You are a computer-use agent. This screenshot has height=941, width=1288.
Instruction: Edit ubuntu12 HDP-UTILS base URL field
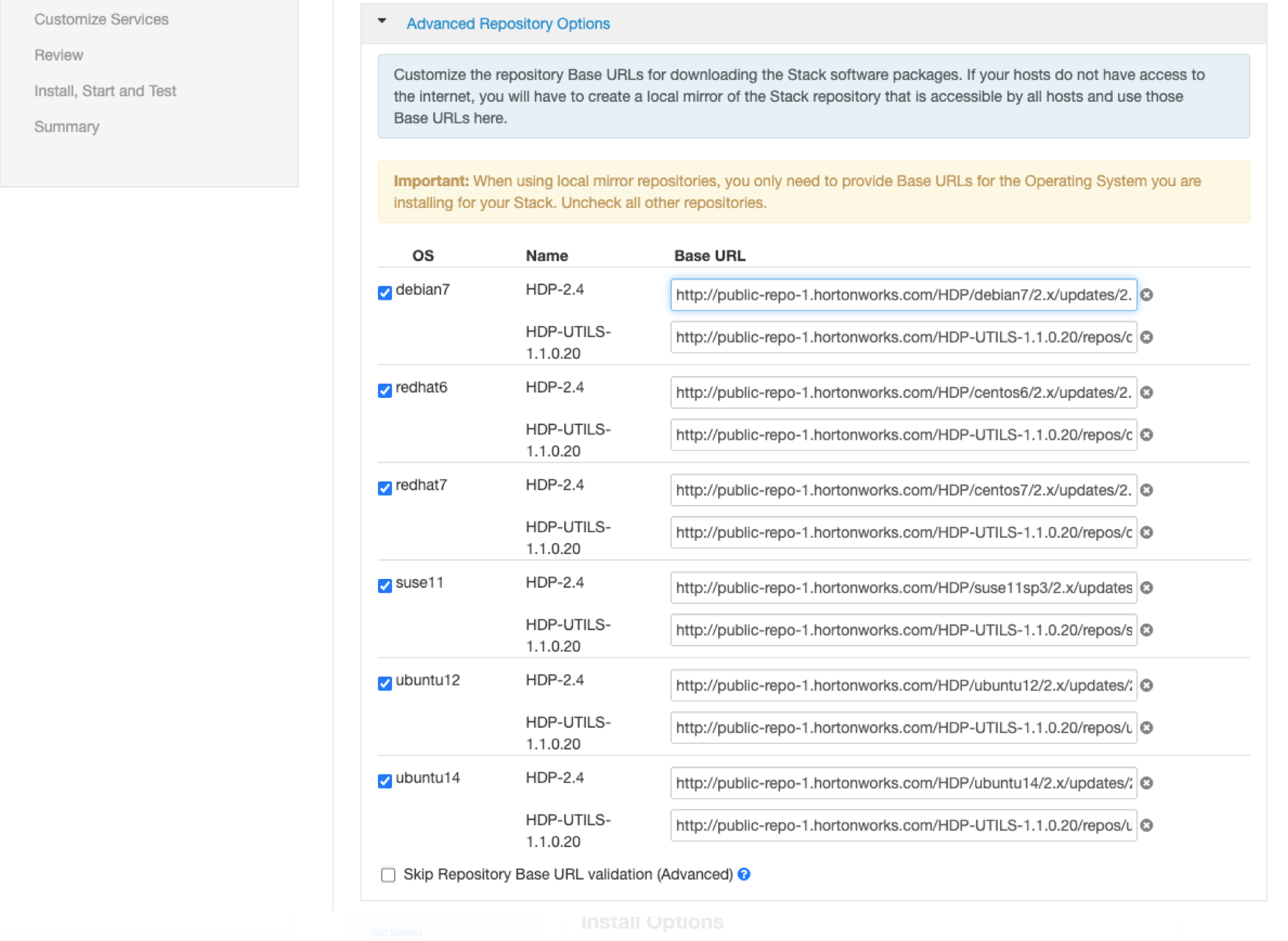(x=903, y=728)
